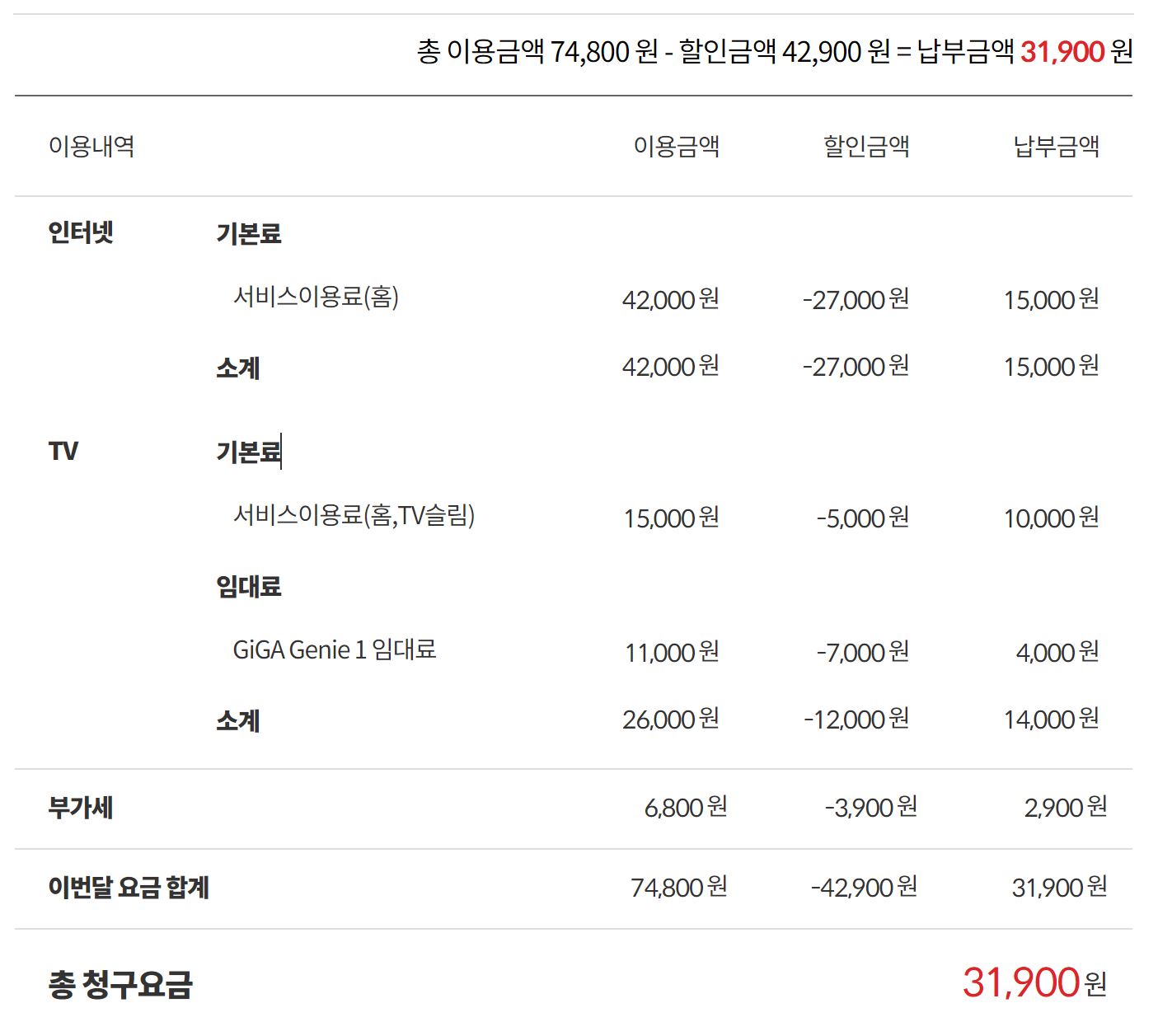Select the 26,000원 TV subtotal amount
1158x1036 pixels.
[670, 720]
